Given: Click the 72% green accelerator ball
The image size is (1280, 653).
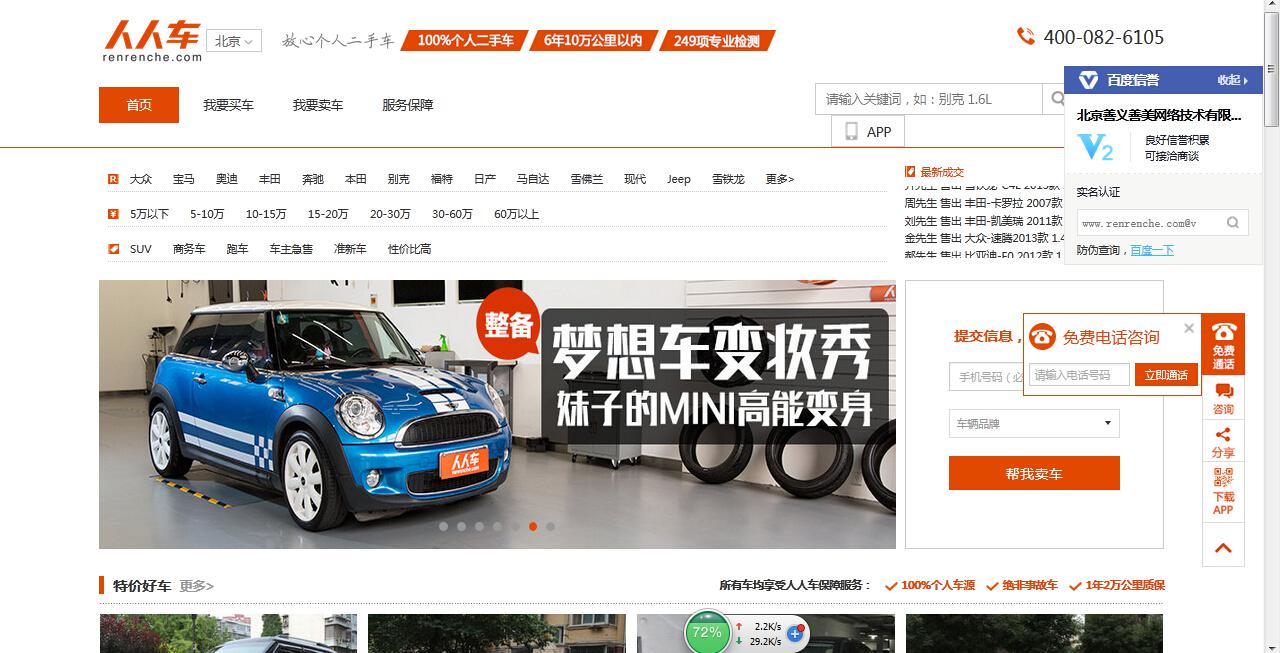Looking at the screenshot, I should click(707, 632).
